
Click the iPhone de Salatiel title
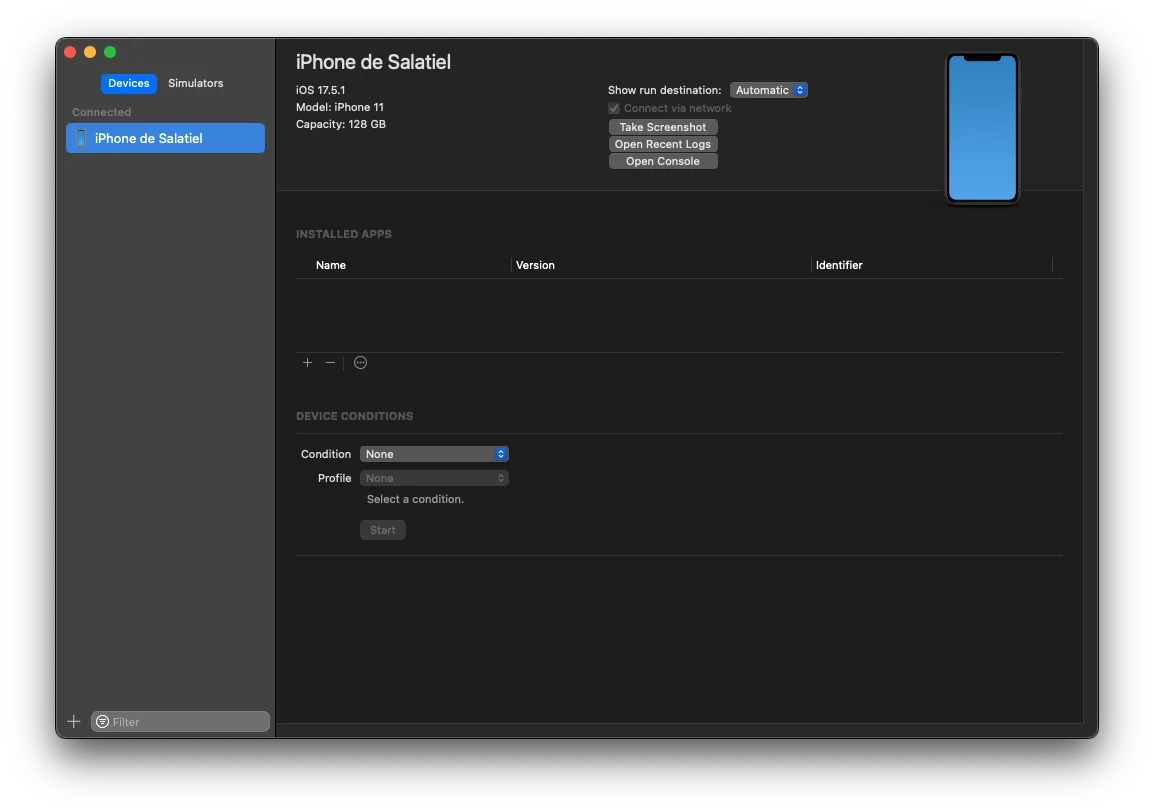tap(373, 62)
